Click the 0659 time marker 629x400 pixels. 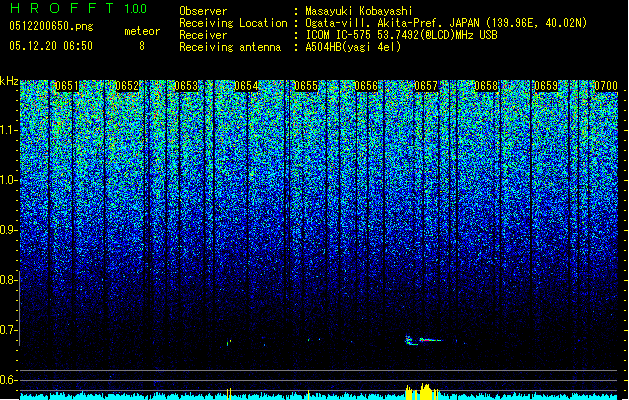coord(546,86)
